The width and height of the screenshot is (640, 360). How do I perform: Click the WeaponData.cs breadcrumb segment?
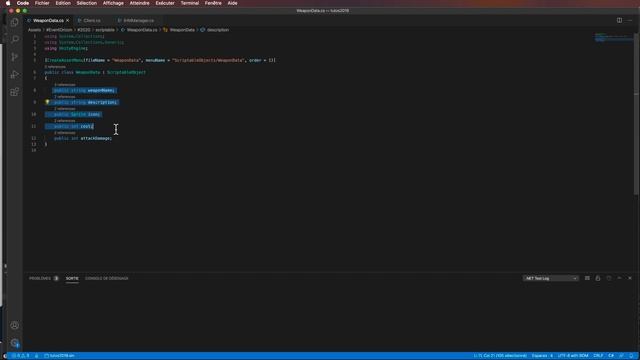(x=142, y=30)
